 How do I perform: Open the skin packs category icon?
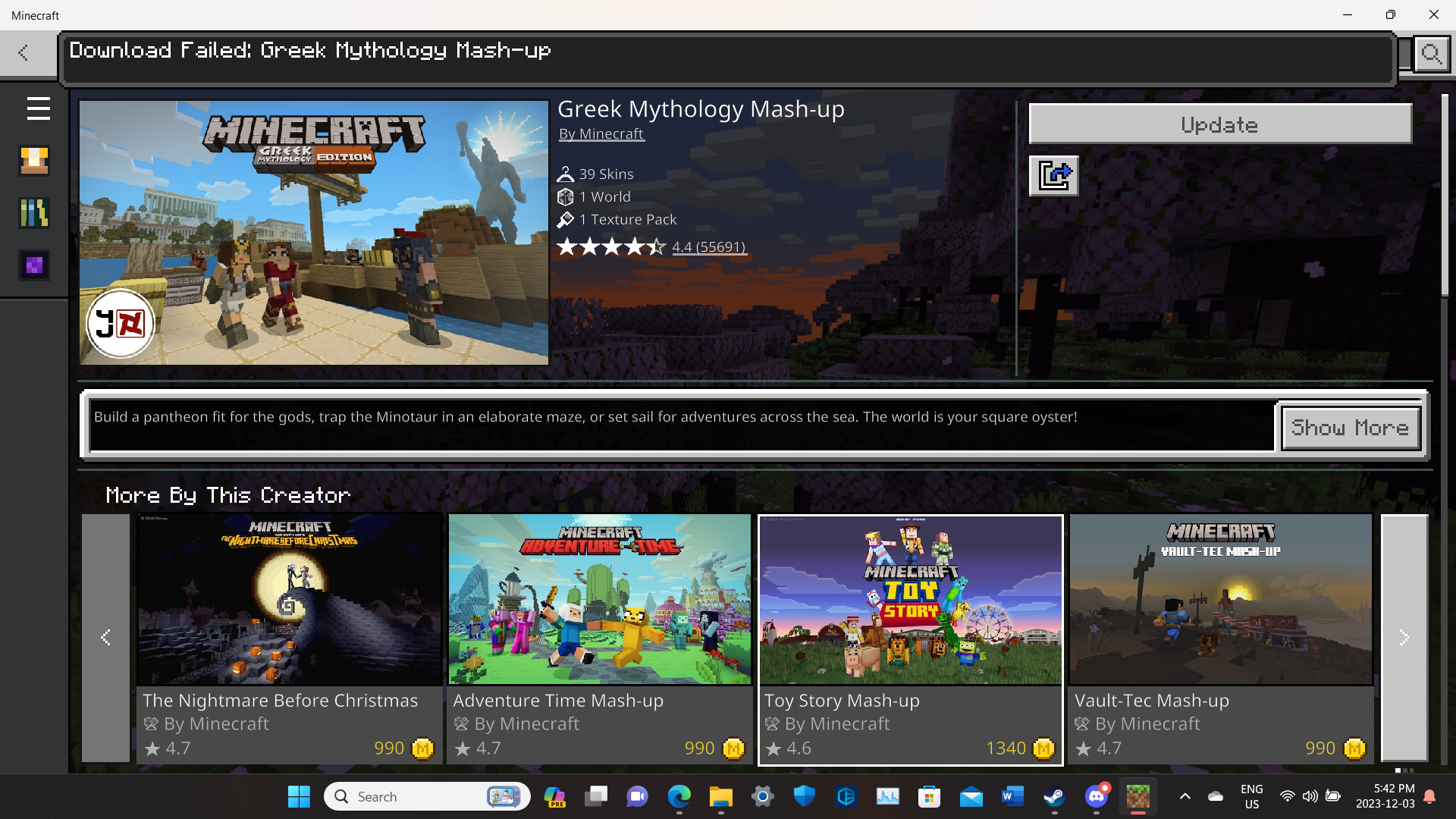[34, 161]
